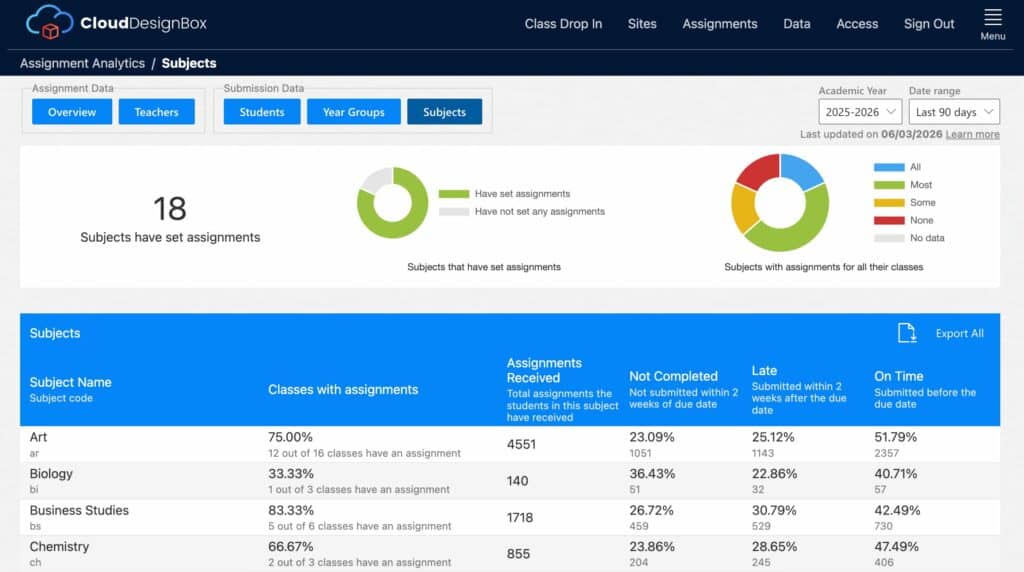Image resolution: width=1024 pixels, height=572 pixels.
Task: Open the Date range Last 90 days dropdown
Action: (954, 112)
